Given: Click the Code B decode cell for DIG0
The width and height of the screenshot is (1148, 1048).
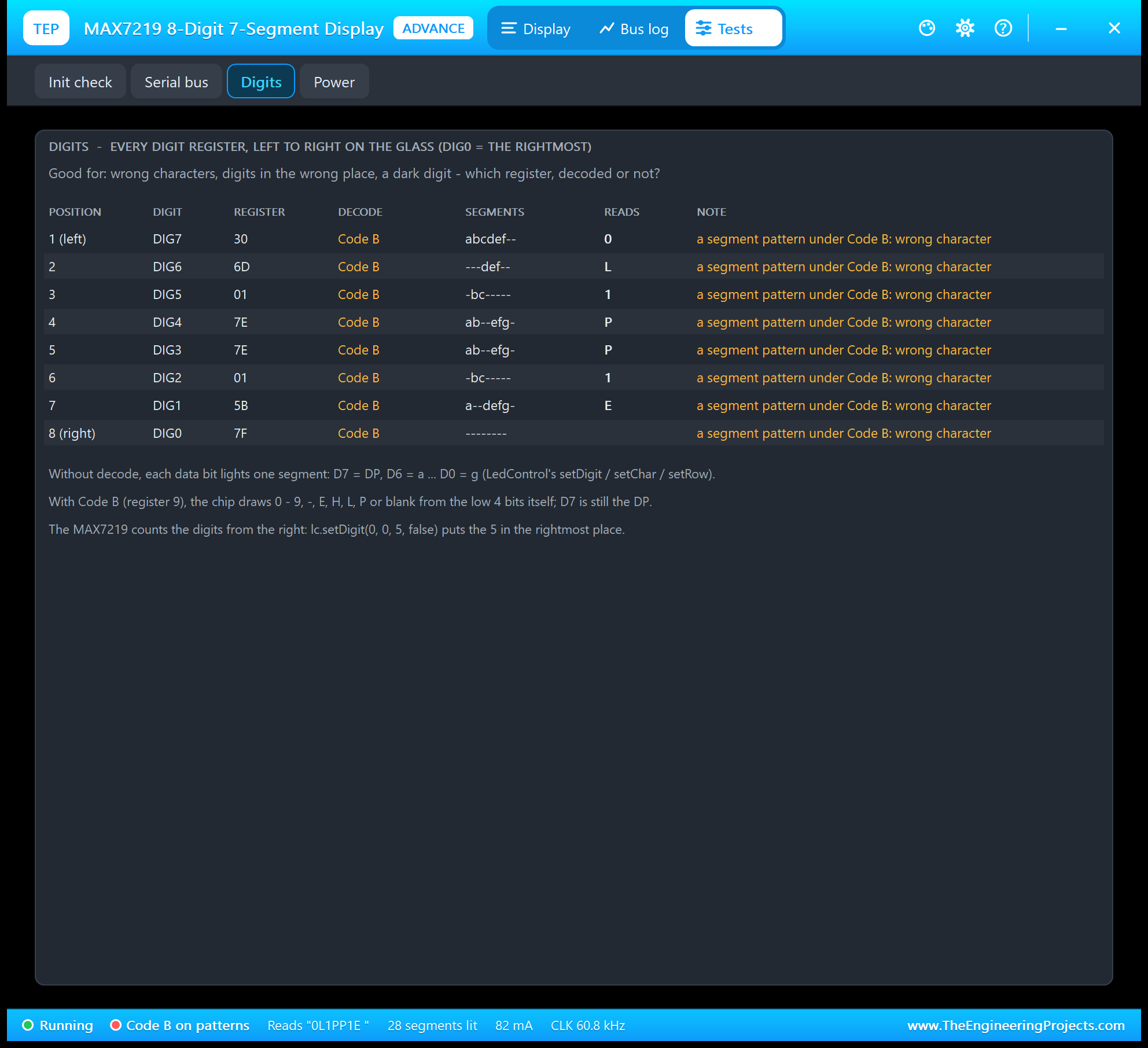Looking at the screenshot, I should pos(359,433).
